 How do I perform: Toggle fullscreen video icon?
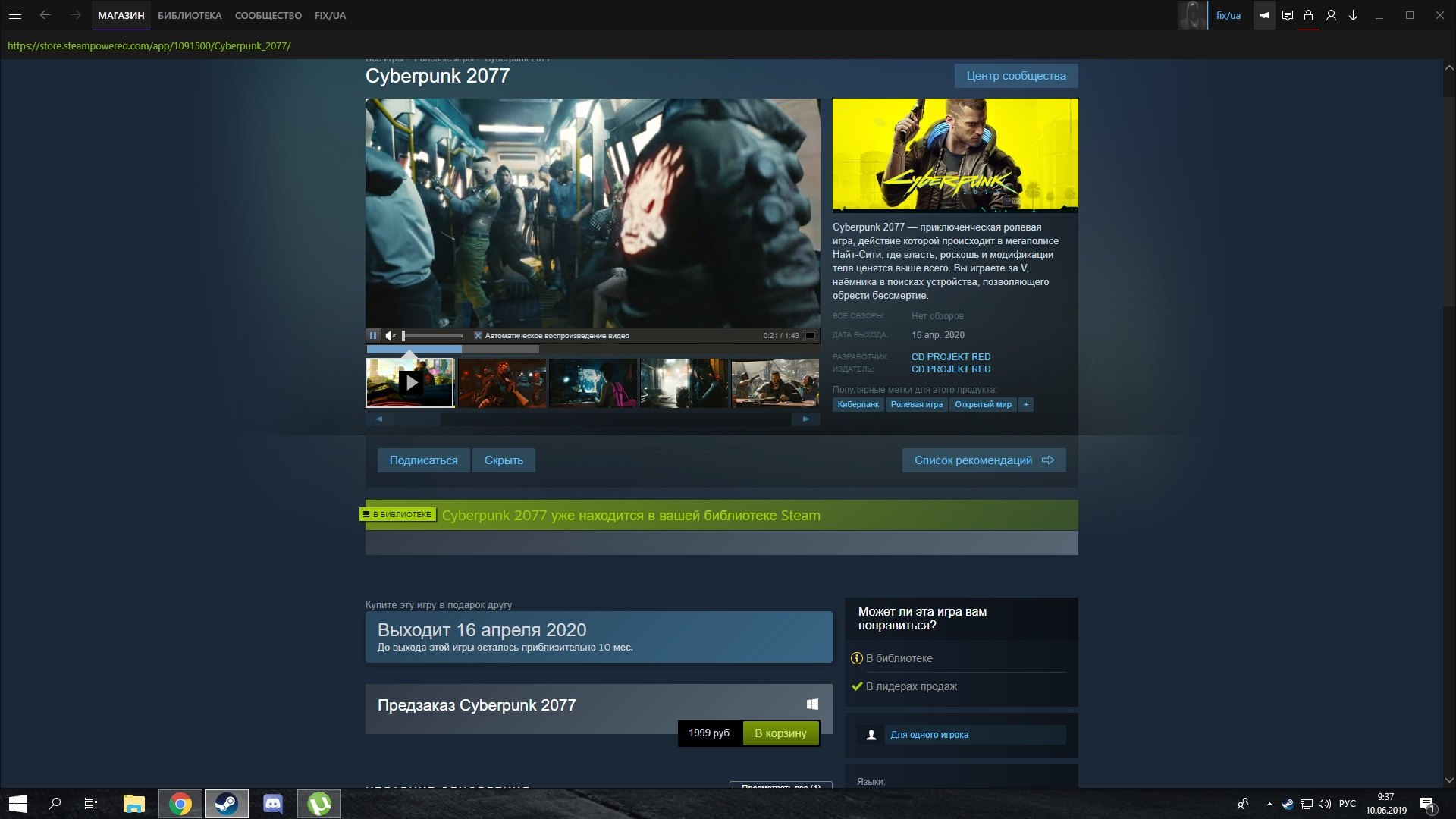tap(810, 335)
